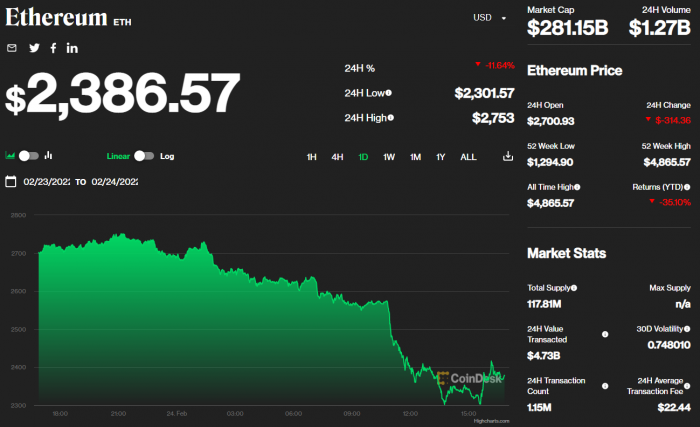The width and height of the screenshot is (700, 427).
Task: Show info tooltip for 30D Volatility
Action: point(687,329)
